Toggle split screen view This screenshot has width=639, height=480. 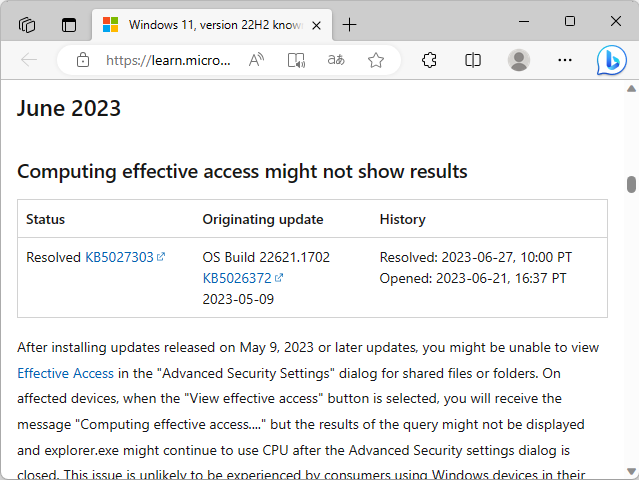click(x=473, y=60)
